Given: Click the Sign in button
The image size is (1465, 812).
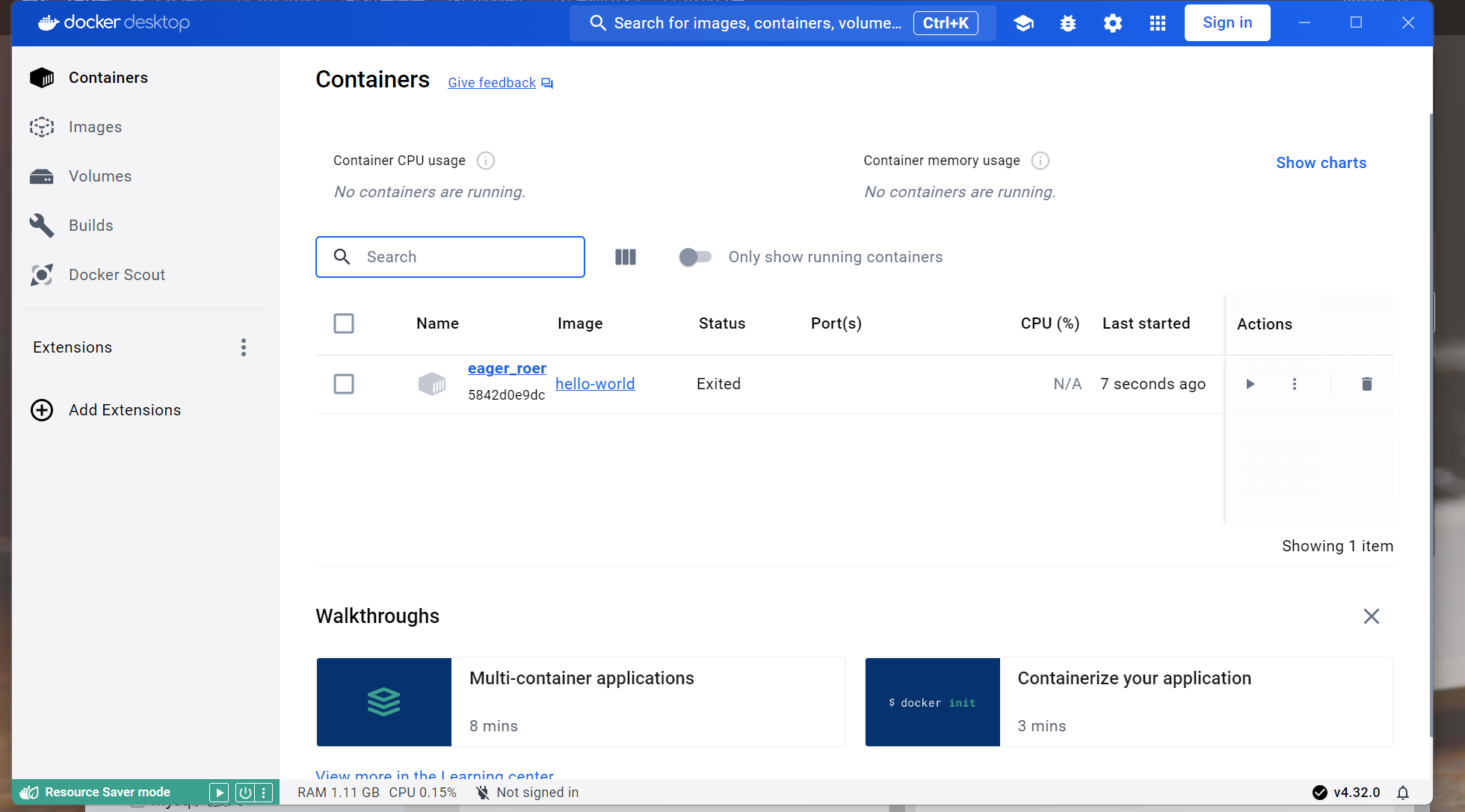Looking at the screenshot, I should tap(1227, 23).
